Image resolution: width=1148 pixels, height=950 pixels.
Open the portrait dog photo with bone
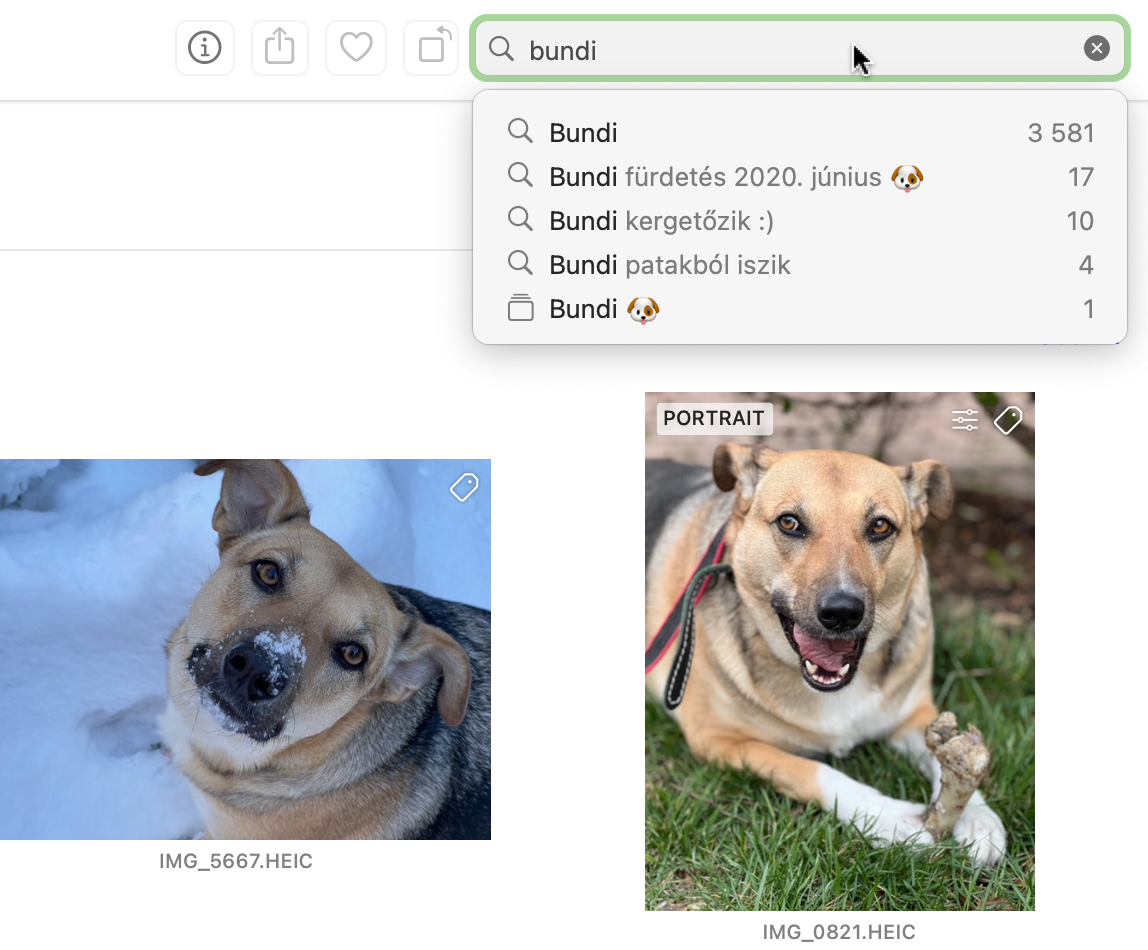point(840,651)
